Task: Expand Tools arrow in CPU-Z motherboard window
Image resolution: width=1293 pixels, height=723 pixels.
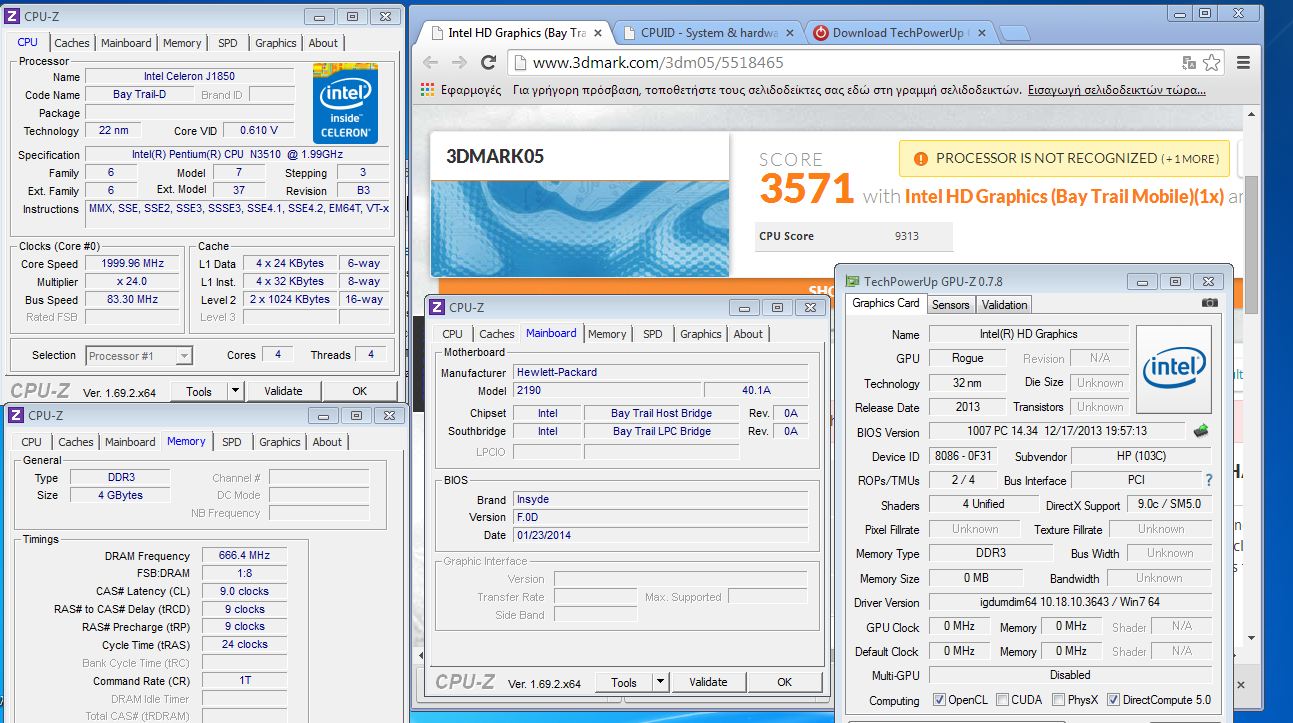Action: coord(660,682)
